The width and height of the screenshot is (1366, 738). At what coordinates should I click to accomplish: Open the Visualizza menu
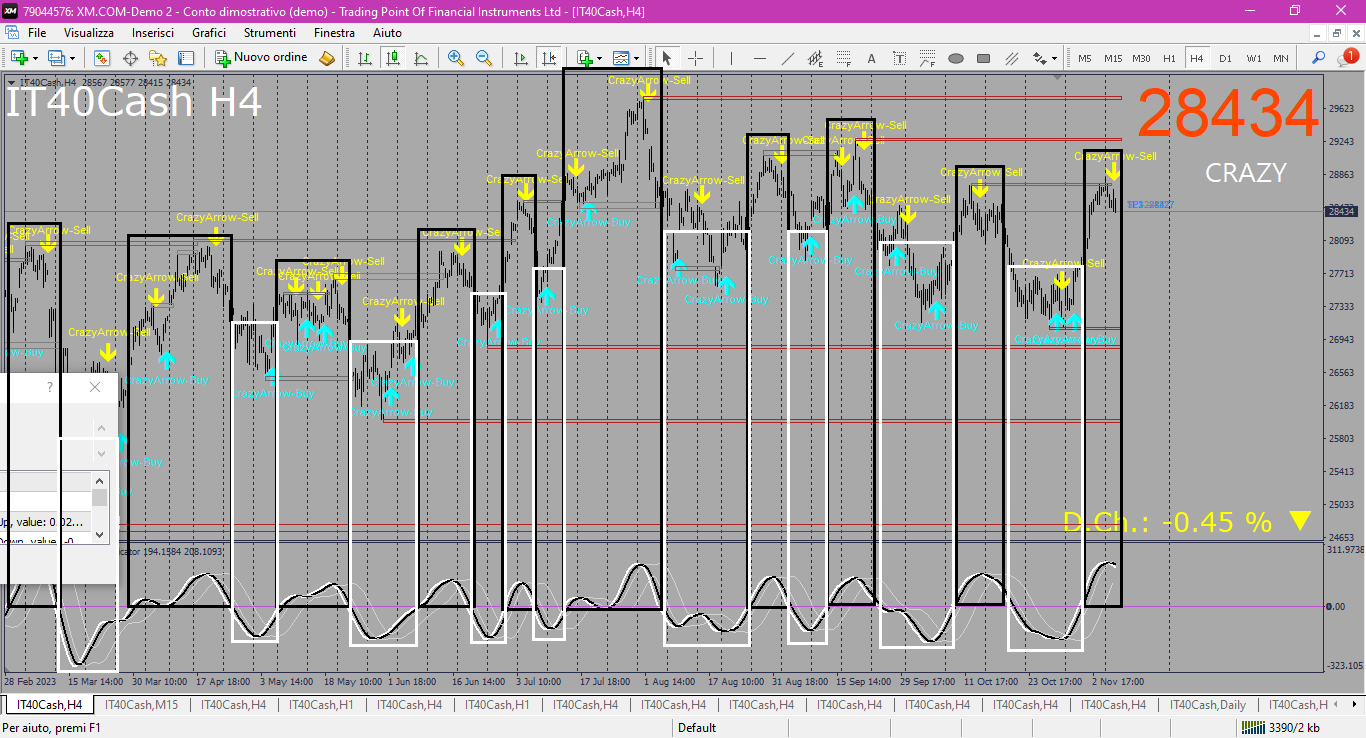click(x=89, y=33)
